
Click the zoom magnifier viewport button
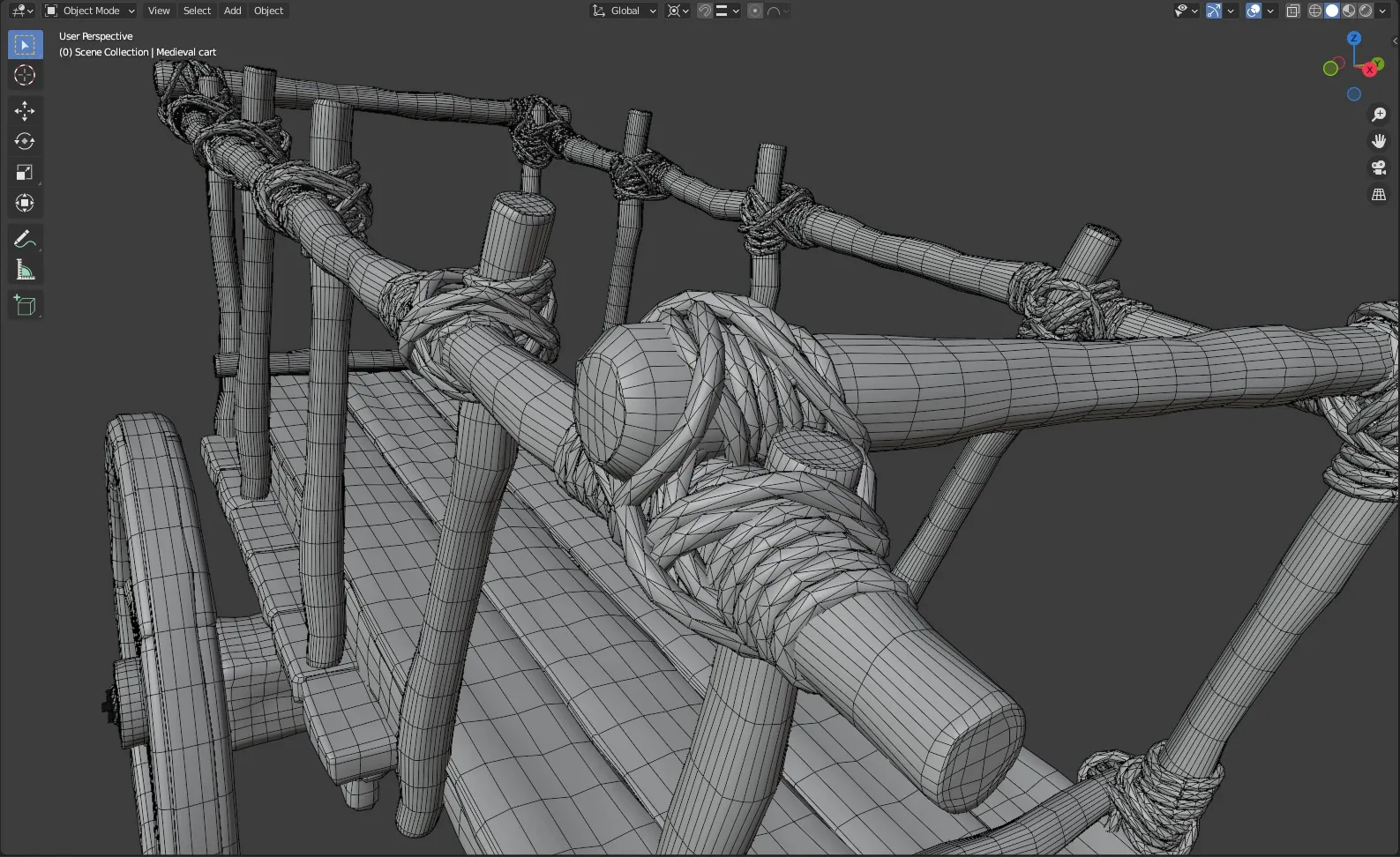coord(1379,115)
